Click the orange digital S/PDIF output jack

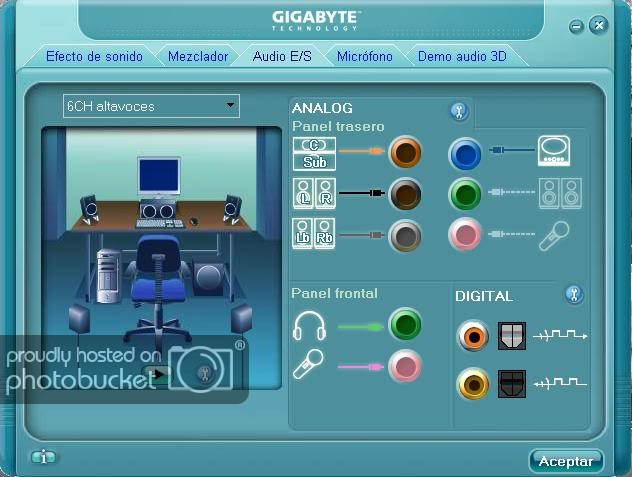(473, 336)
